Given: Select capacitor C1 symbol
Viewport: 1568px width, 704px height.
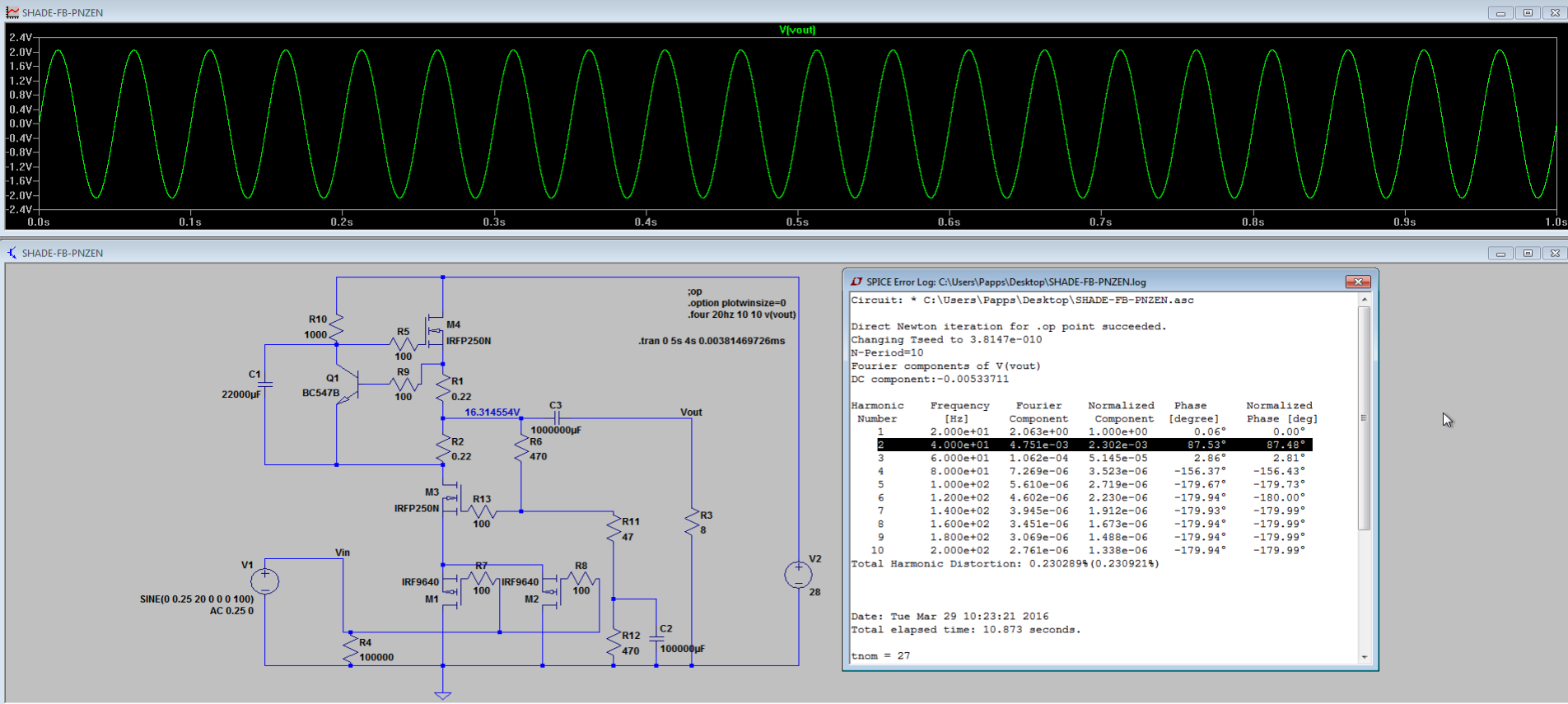Looking at the screenshot, I should pyautogui.click(x=265, y=384).
